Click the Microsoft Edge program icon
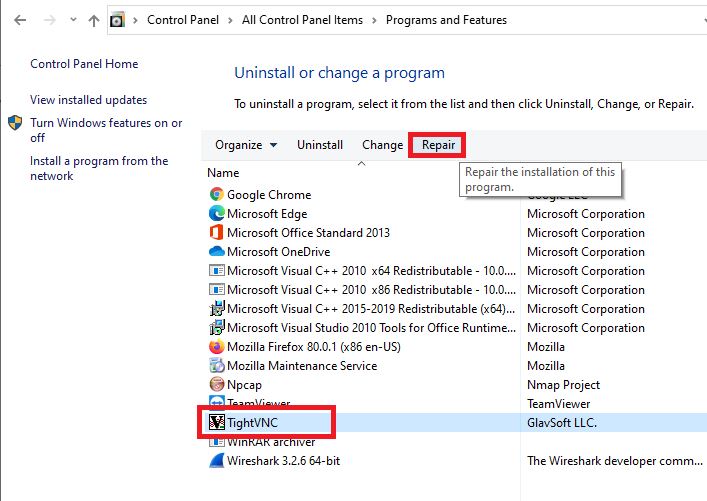707x501 pixels. click(x=216, y=213)
